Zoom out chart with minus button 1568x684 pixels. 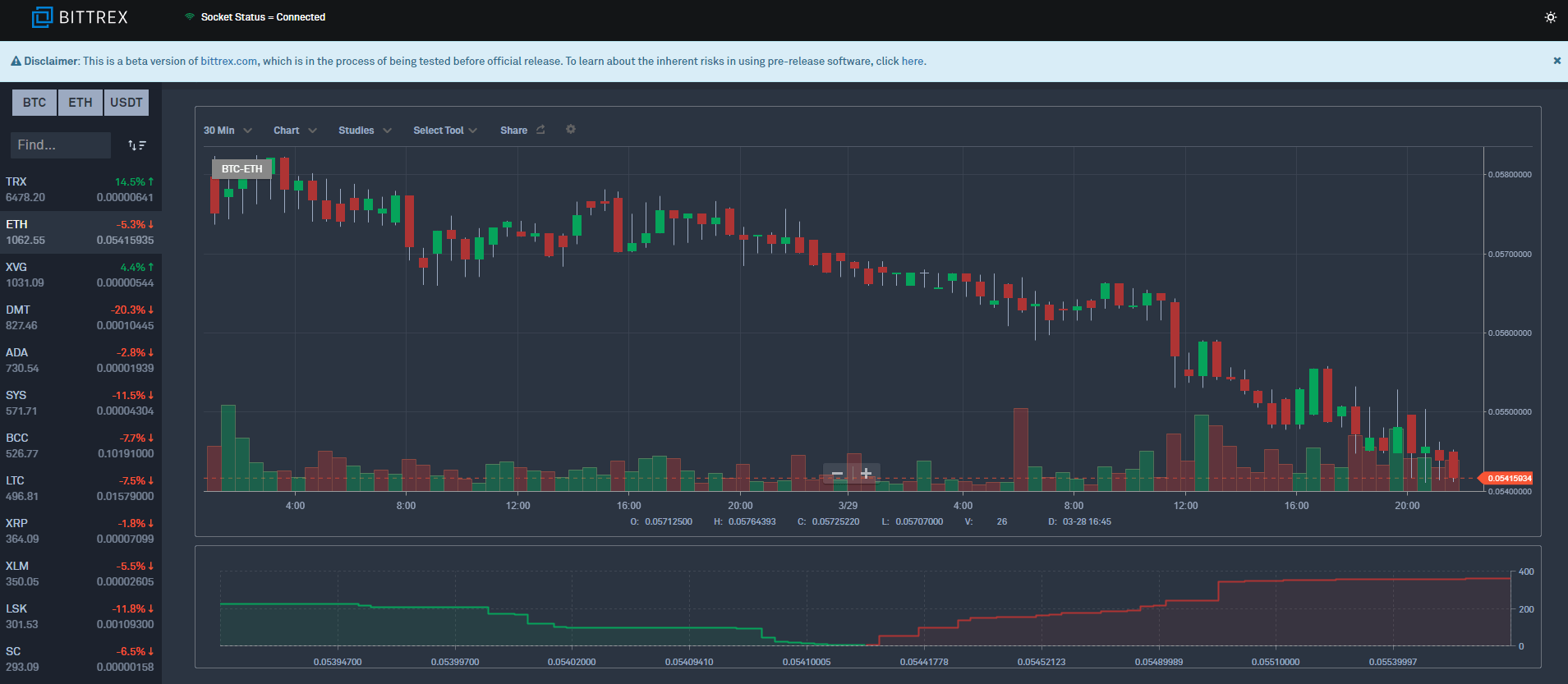click(837, 474)
